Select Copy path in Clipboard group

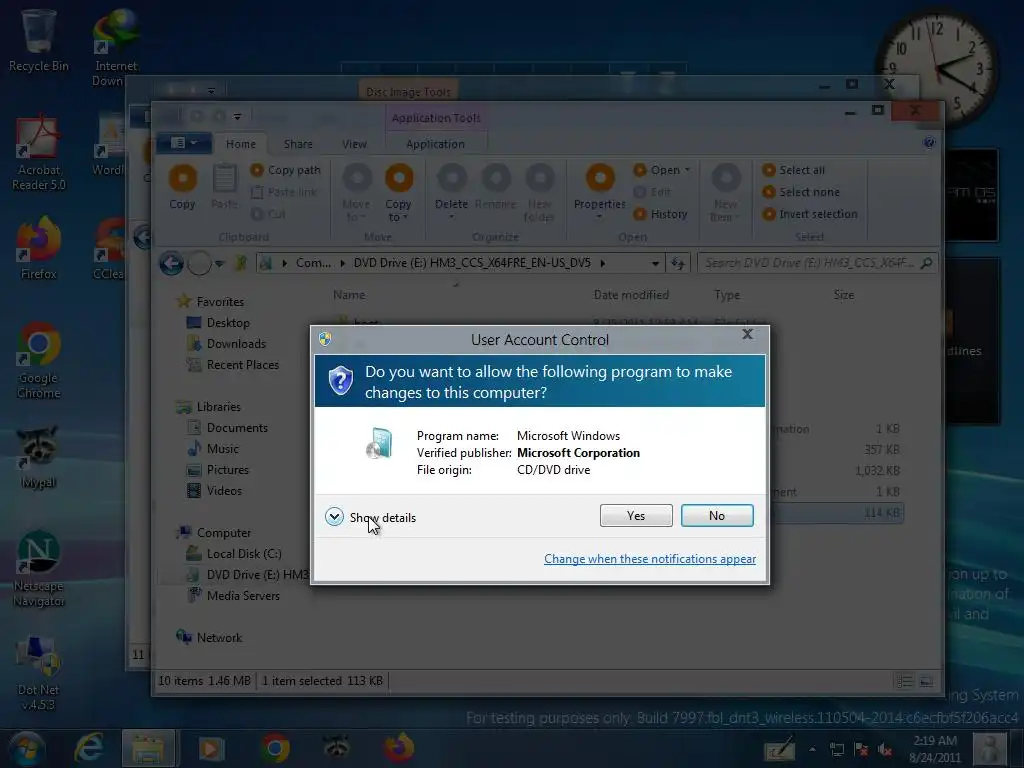pos(286,170)
